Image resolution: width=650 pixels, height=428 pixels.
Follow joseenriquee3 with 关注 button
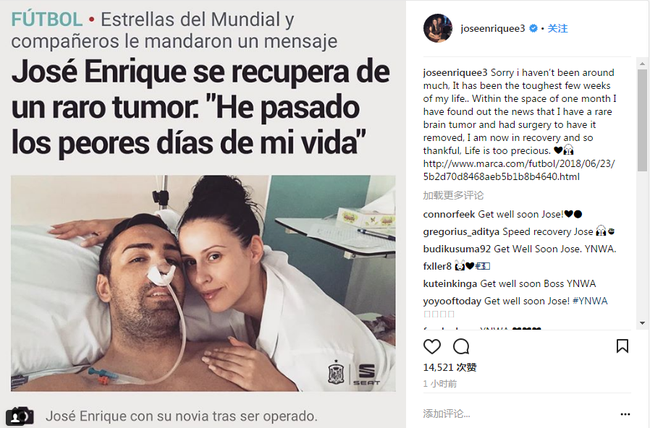pos(558,28)
